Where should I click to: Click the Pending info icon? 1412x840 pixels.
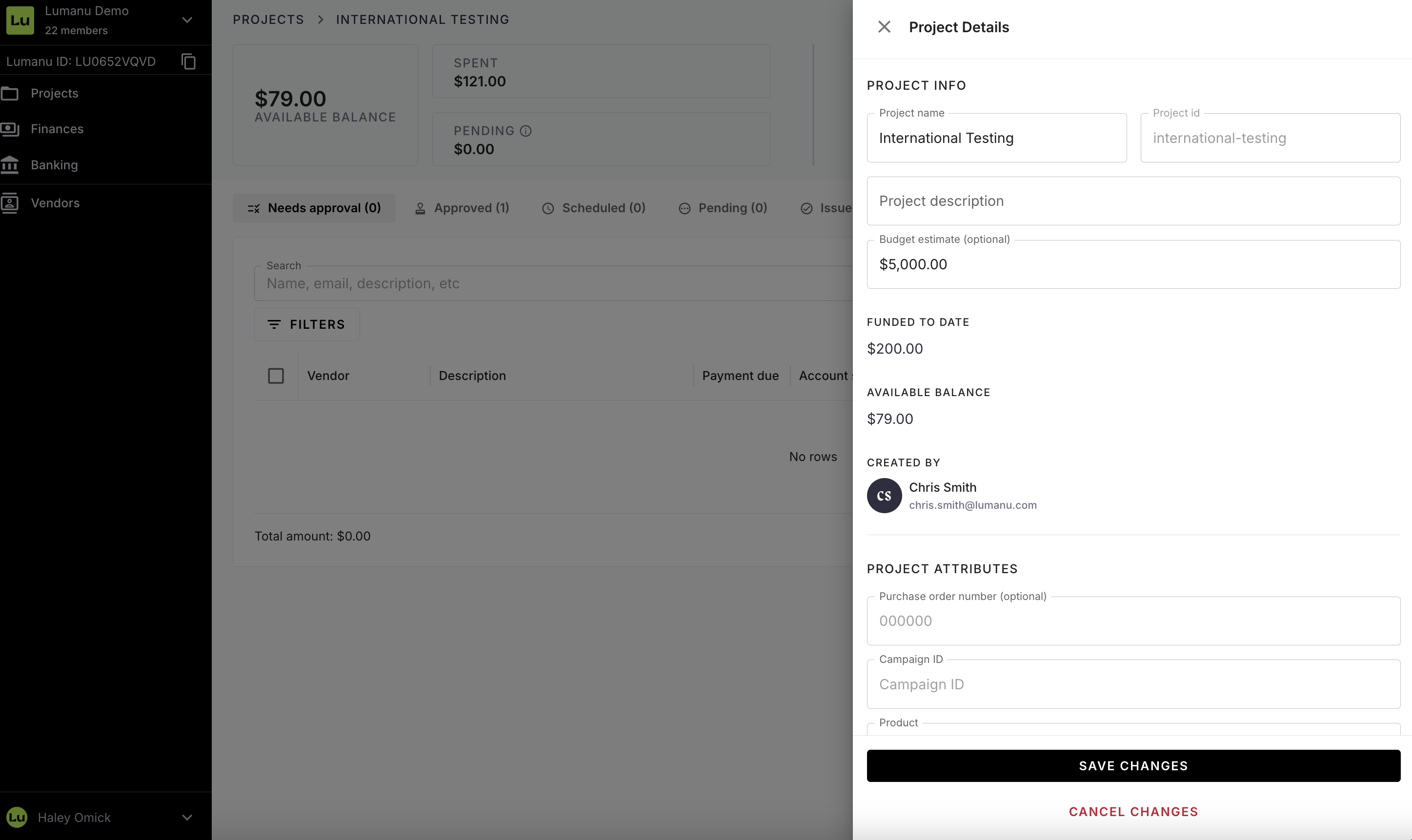525,131
